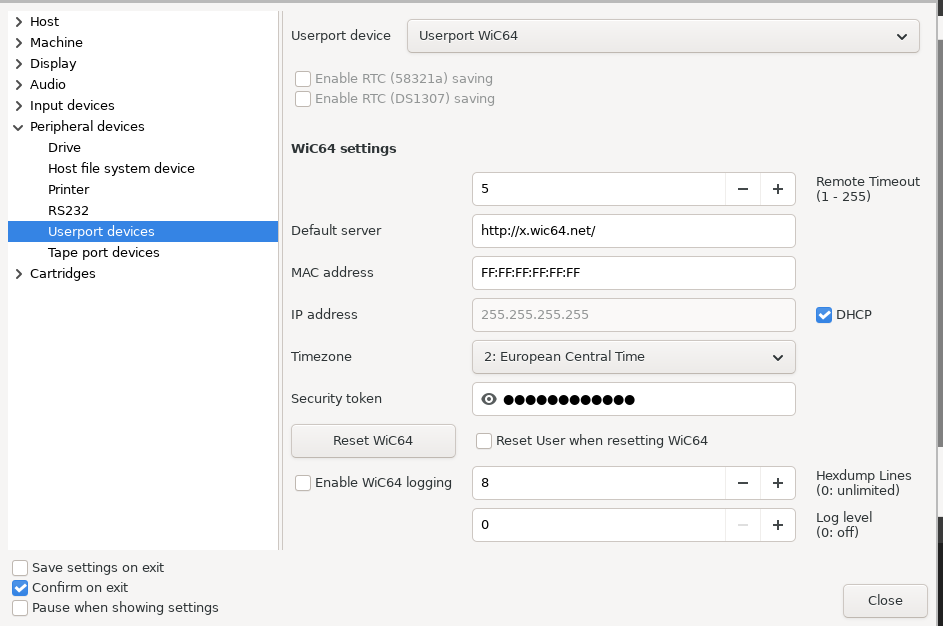943x626 pixels.
Task: Expand the Display tree node
Action: click(19, 64)
